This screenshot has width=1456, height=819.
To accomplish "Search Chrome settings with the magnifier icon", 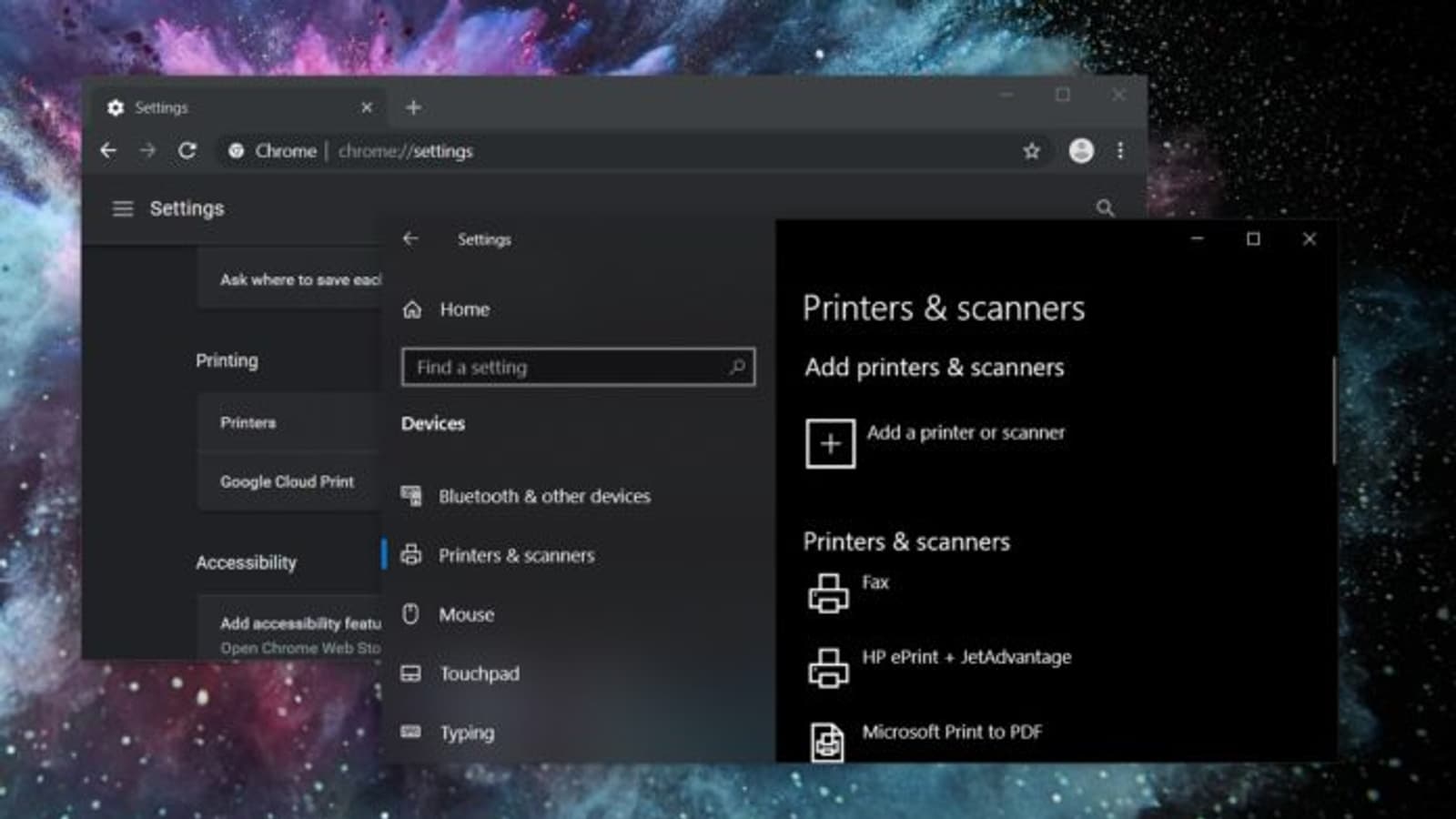I will [1105, 208].
